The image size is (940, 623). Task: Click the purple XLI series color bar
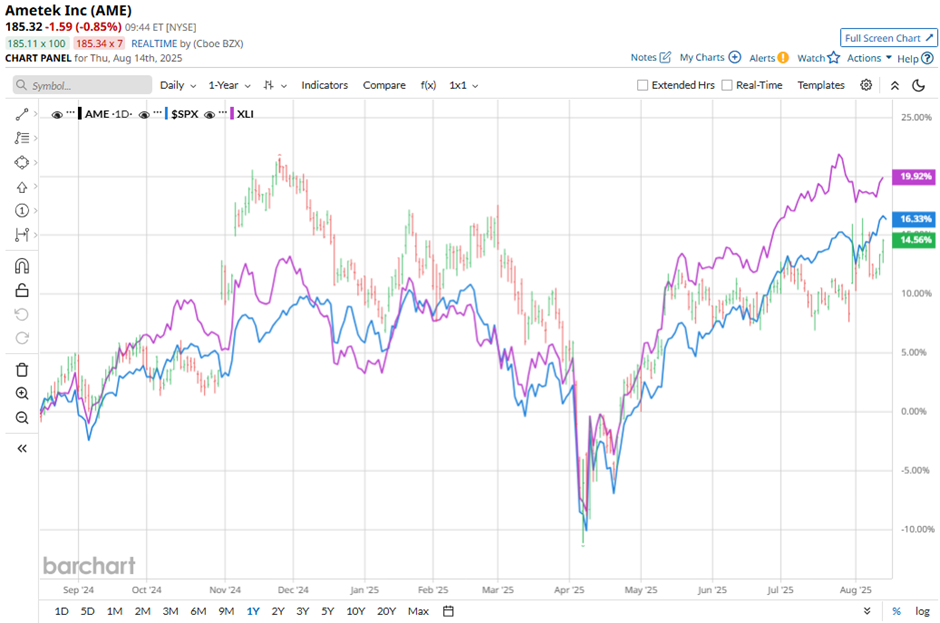(232, 113)
